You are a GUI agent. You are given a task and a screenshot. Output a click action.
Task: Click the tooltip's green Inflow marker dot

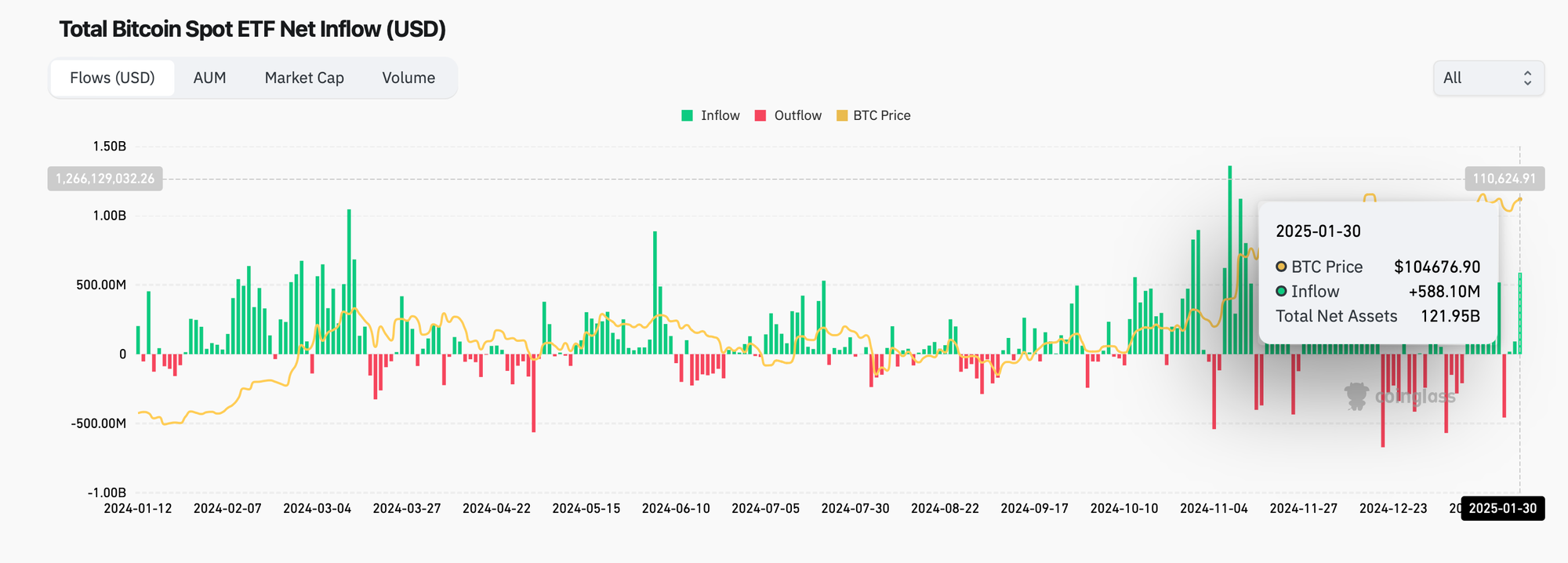(x=1281, y=292)
